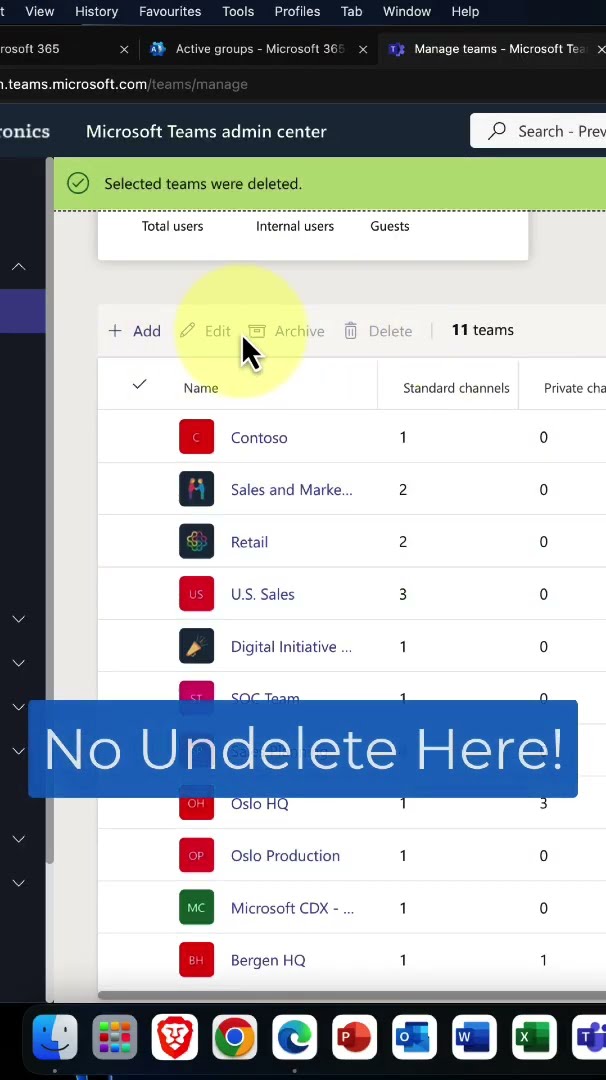The width and height of the screenshot is (606, 1080).
Task: Click the '11 teams' count text
Action: (483, 330)
